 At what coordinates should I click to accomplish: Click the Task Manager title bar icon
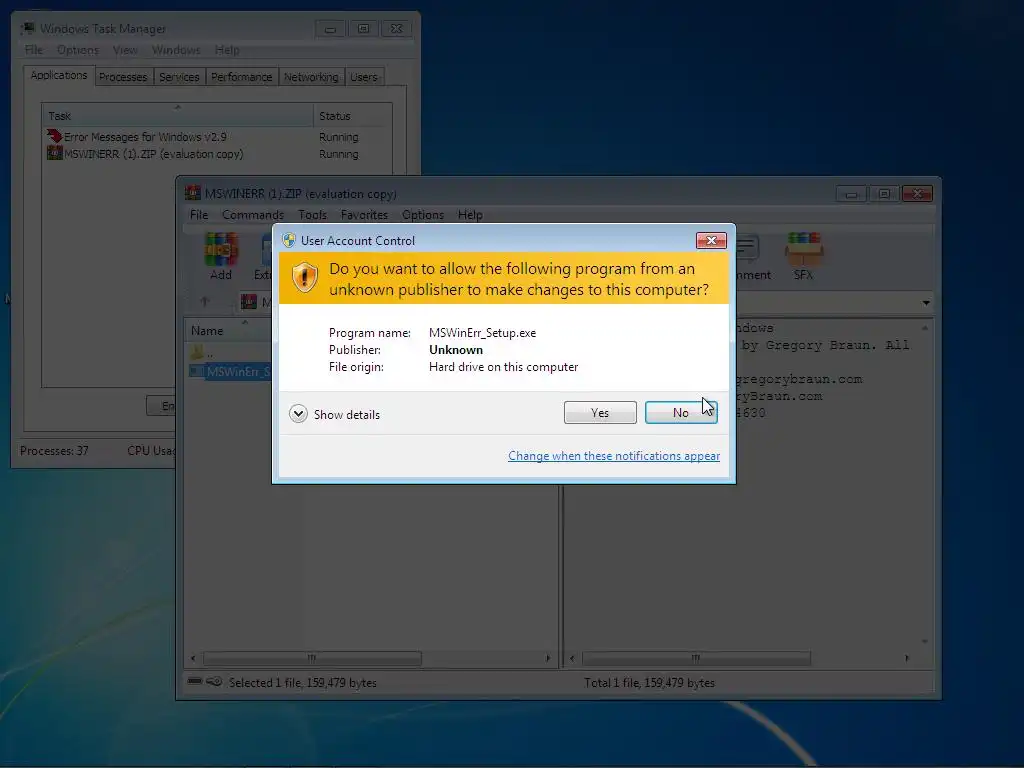(x=27, y=28)
